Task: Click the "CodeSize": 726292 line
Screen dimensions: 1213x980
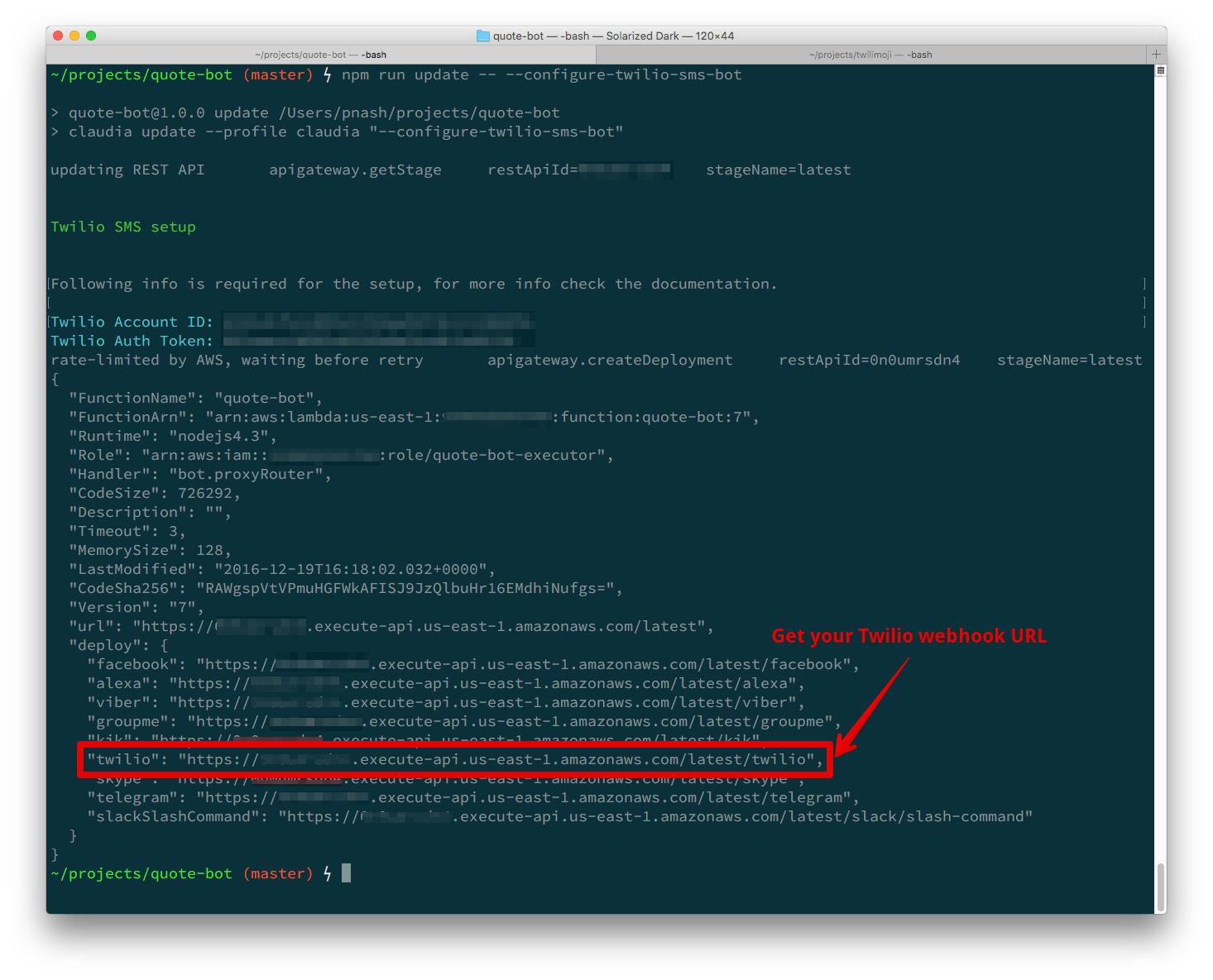Action: (x=155, y=493)
